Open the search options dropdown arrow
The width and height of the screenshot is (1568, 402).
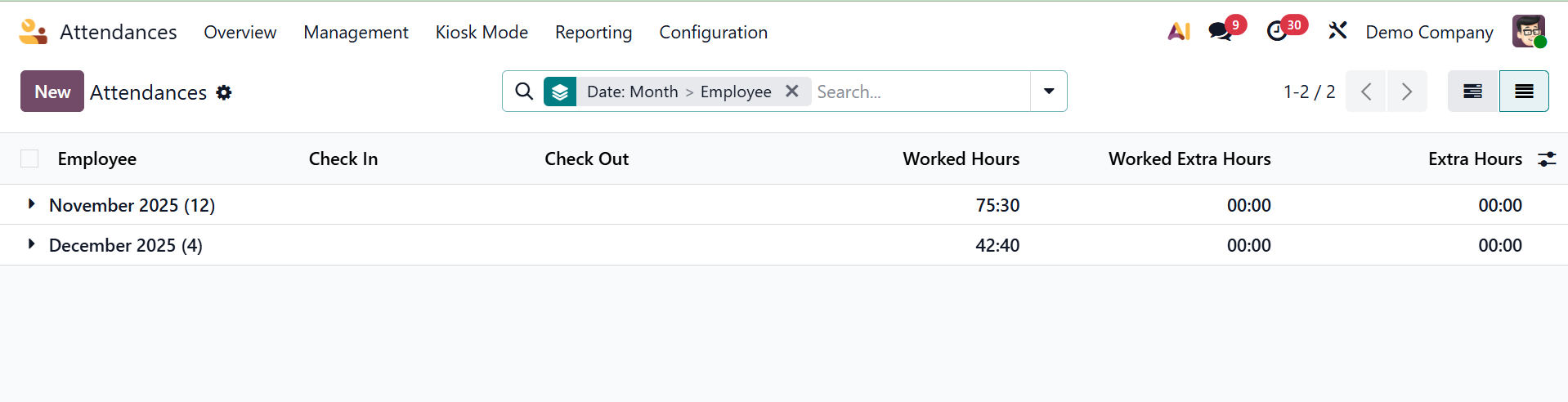pos(1049,92)
